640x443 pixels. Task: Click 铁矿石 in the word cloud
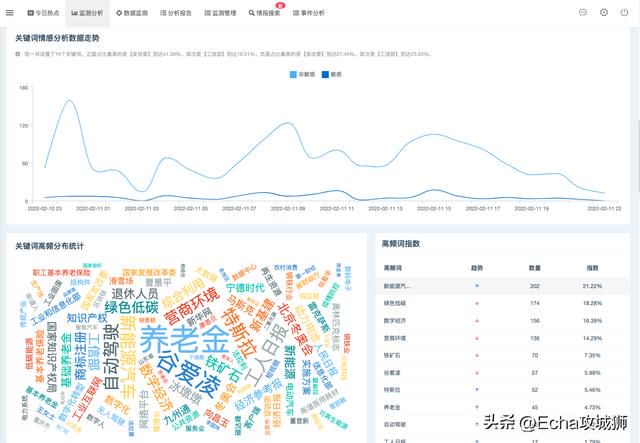223,369
